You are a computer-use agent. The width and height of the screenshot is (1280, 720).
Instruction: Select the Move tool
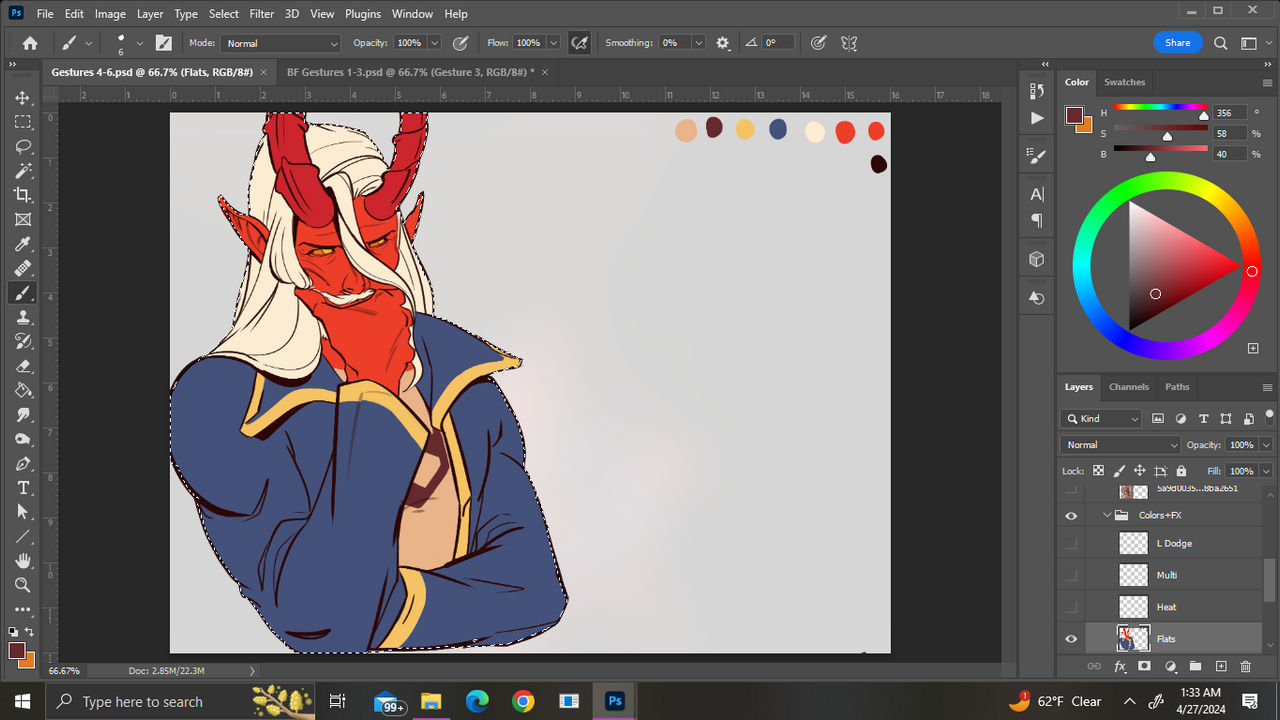[22, 98]
